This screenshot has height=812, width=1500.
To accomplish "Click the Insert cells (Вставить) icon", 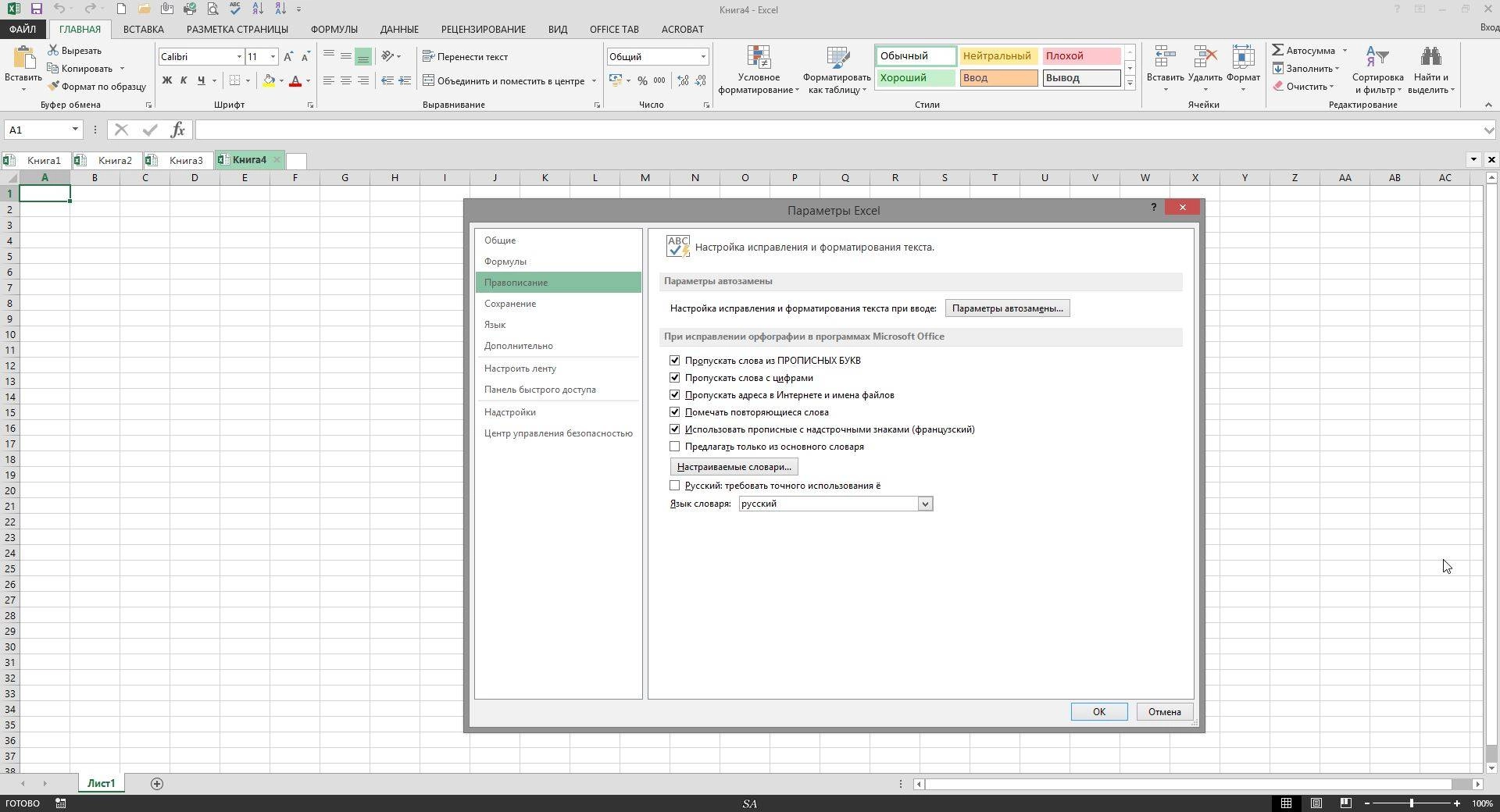I will (1165, 57).
